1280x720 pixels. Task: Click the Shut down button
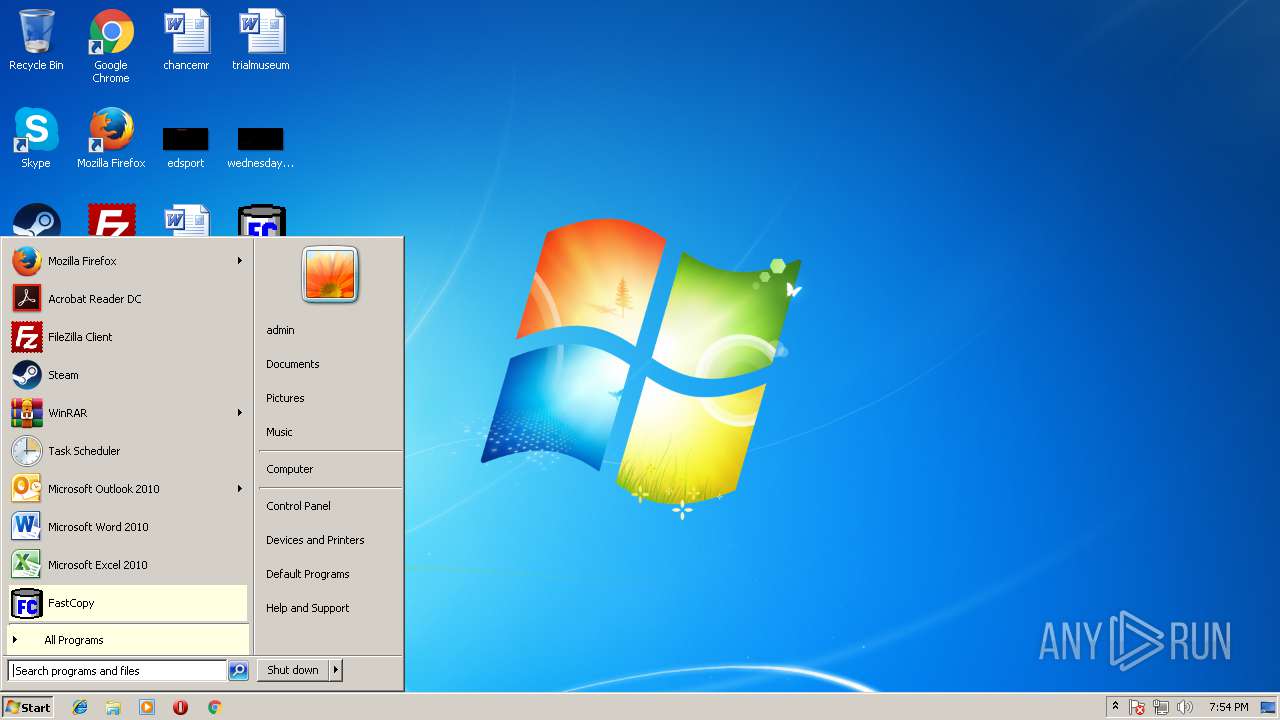pyautogui.click(x=293, y=670)
